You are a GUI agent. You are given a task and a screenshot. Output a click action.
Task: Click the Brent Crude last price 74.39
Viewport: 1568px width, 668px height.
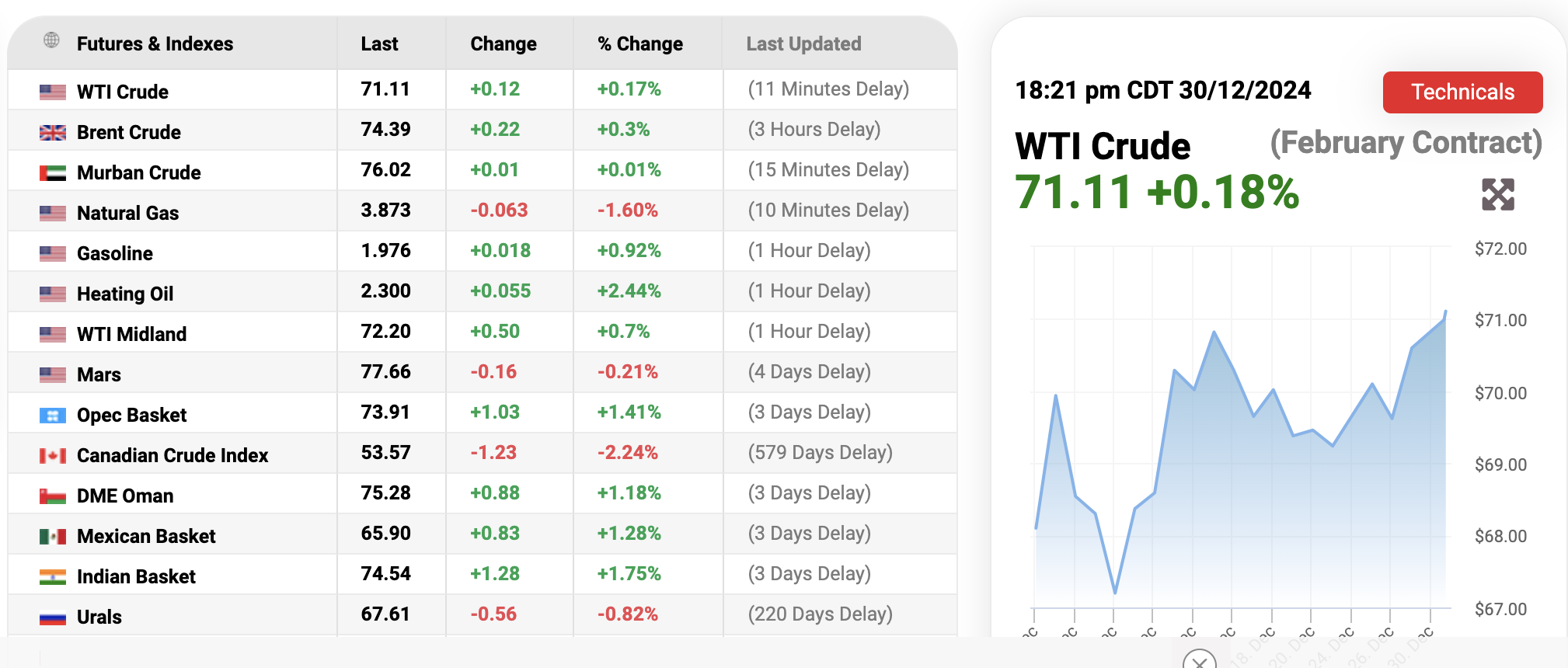[x=385, y=130]
